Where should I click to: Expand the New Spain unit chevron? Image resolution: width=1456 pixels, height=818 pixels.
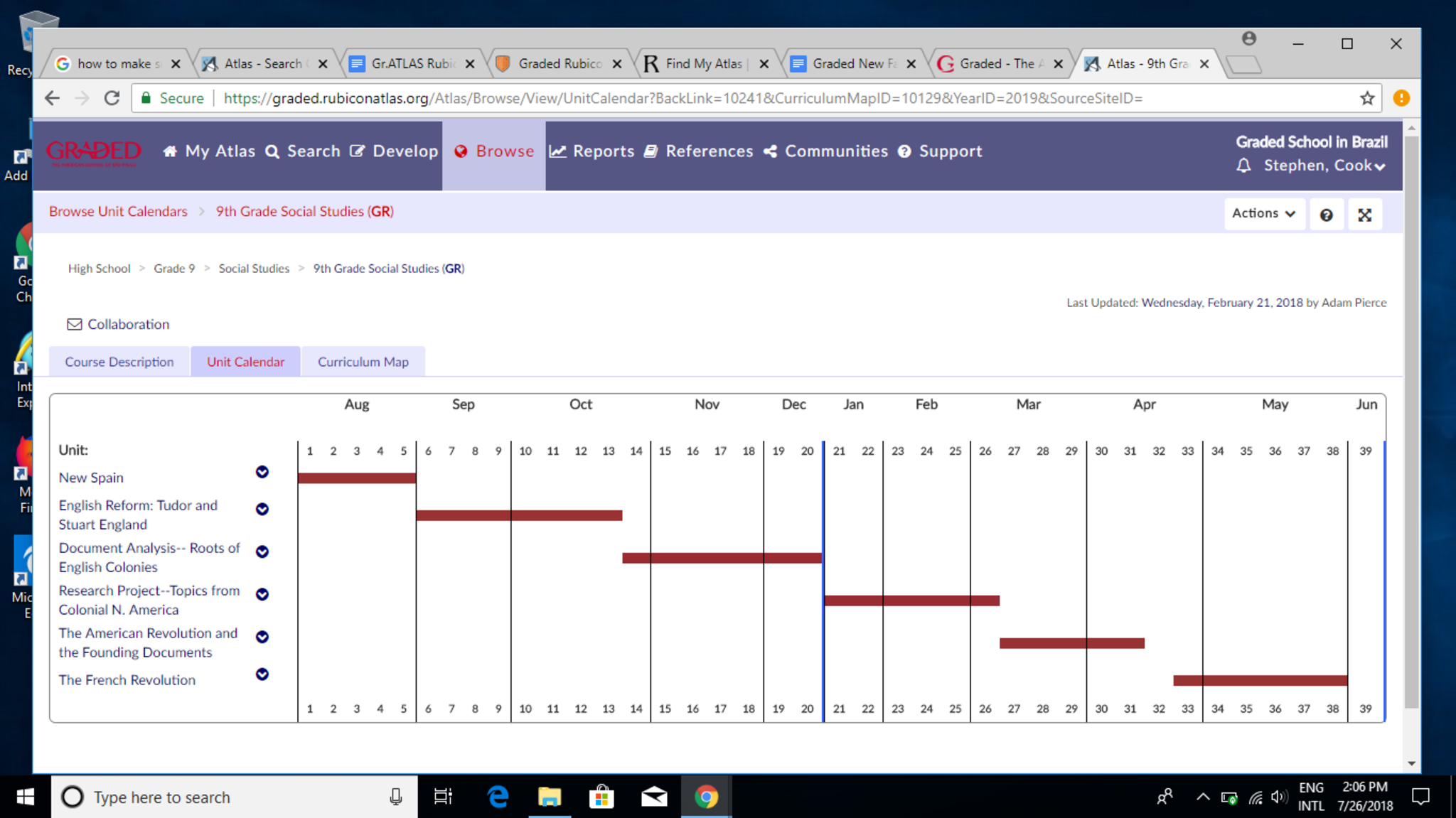[262, 472]
